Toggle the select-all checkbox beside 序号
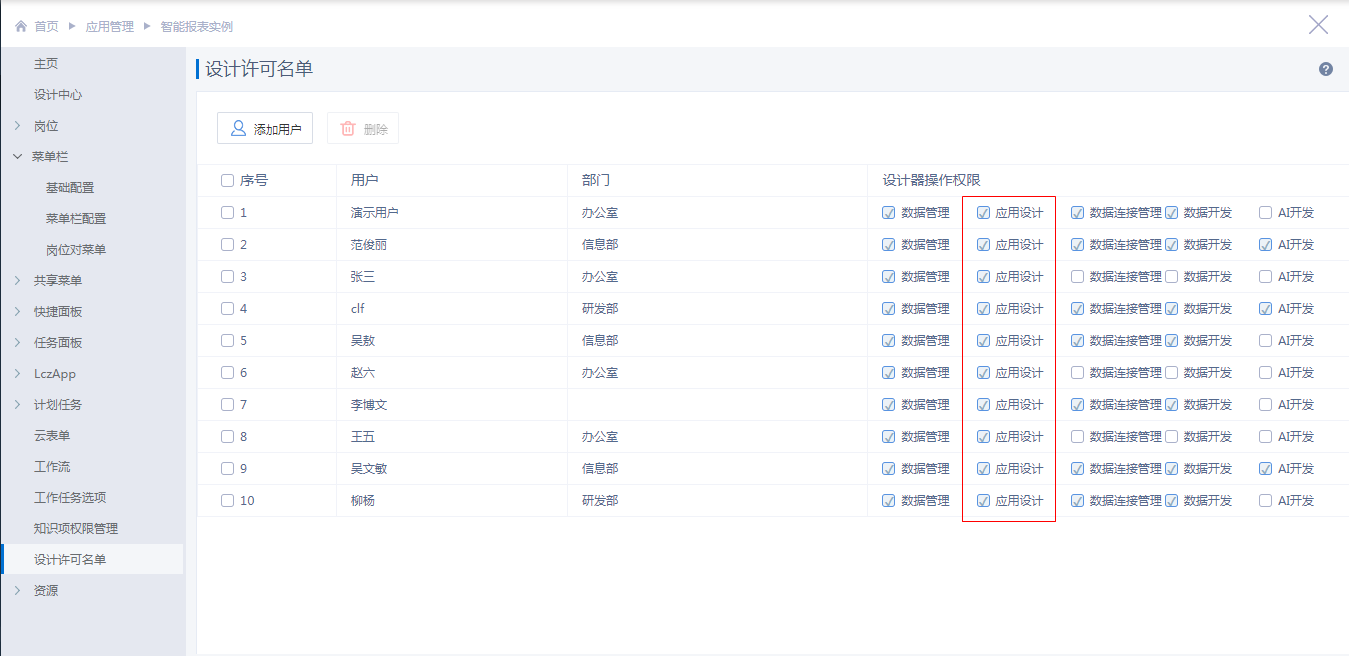Image resolution: width=1349 pixels, height=656 pixels. click(x=227, y=181)
